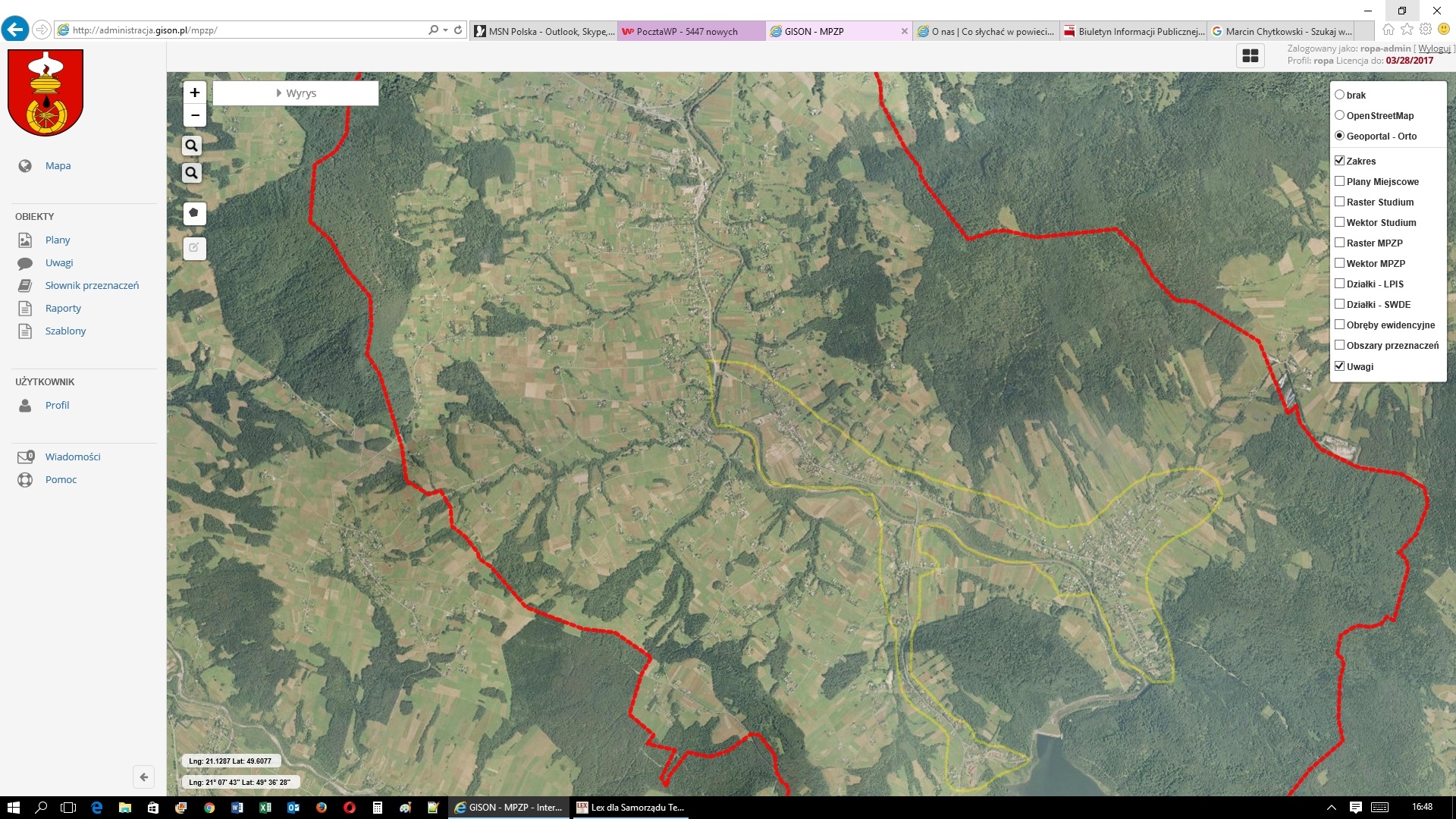
Task: Close the GISON - MPZP tab
Action: point(904,31)
